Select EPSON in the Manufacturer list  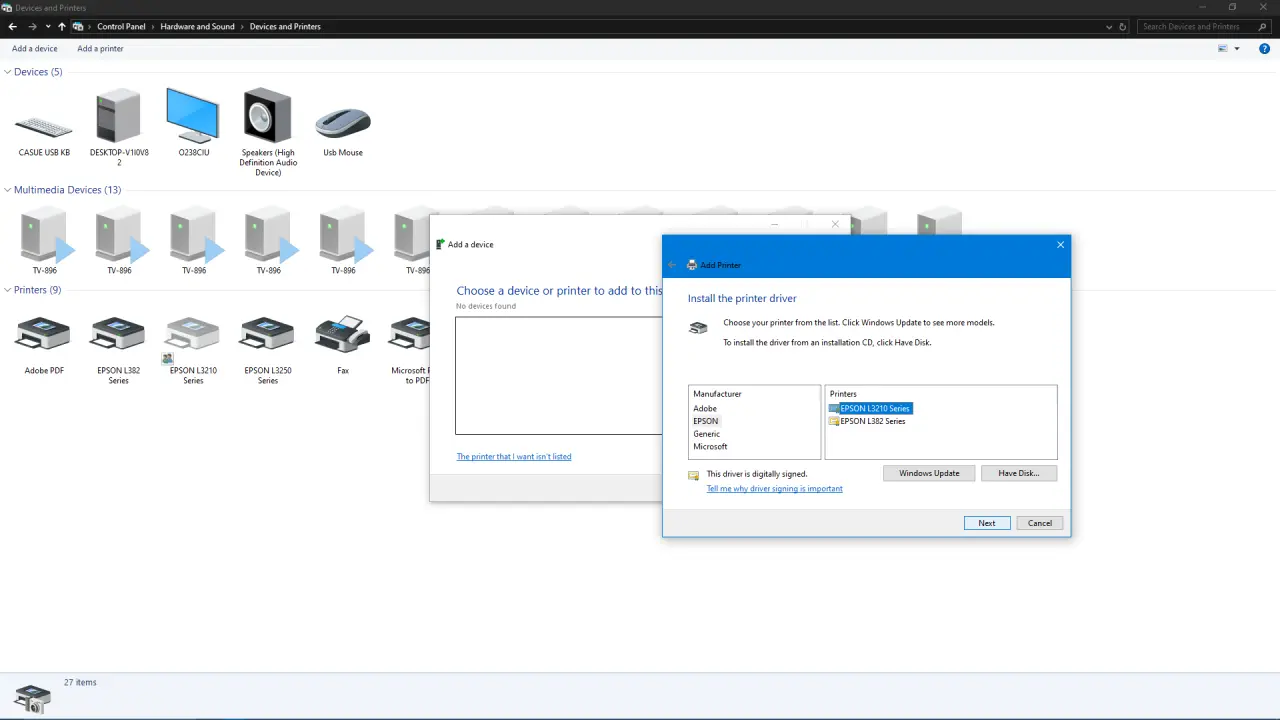[x=706, y=421]
